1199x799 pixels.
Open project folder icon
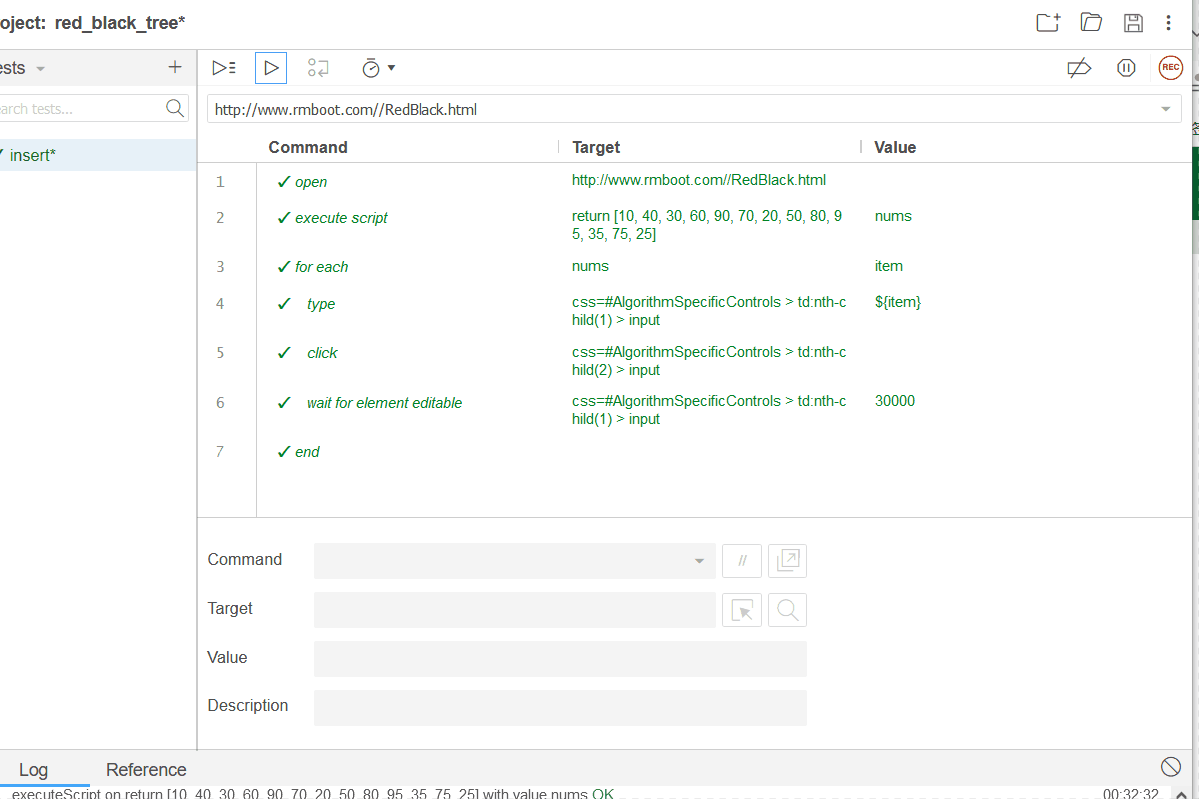click(1091, 22)
